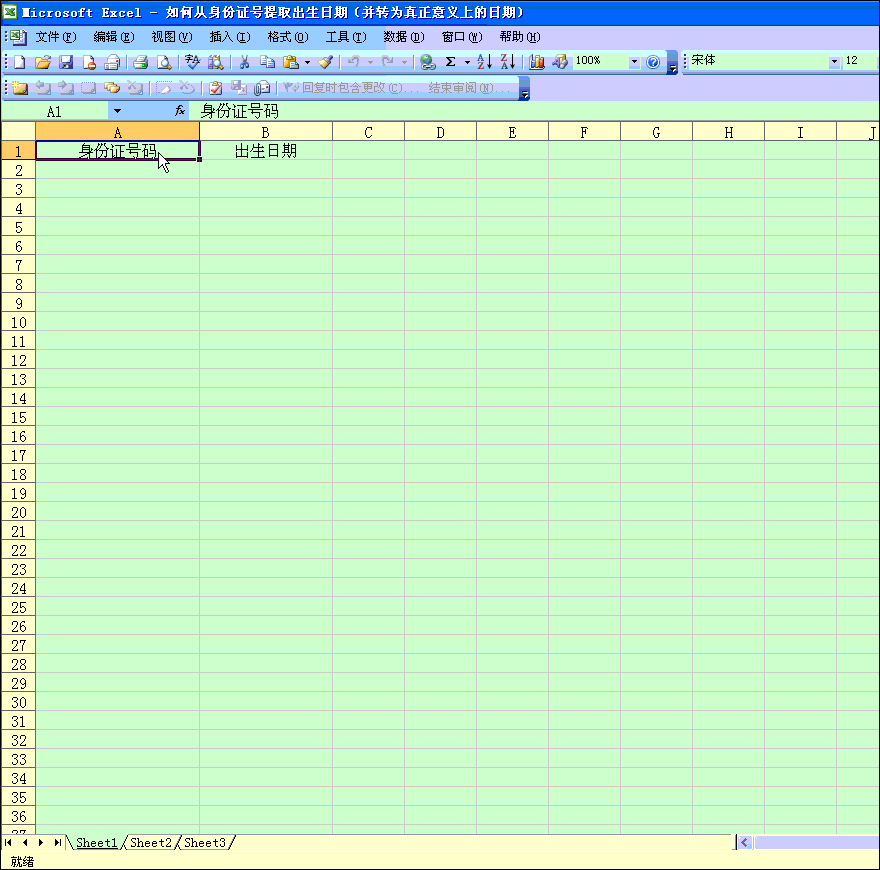The image size is (880, 870).
Task: Click the Cut scissors icon
Action: (243, 62)
